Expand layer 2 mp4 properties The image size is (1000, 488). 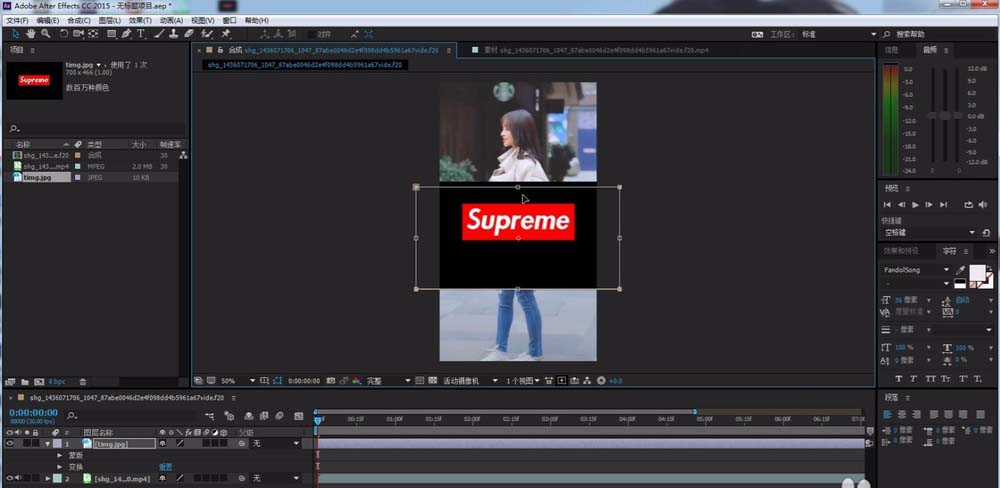point(48,478)
